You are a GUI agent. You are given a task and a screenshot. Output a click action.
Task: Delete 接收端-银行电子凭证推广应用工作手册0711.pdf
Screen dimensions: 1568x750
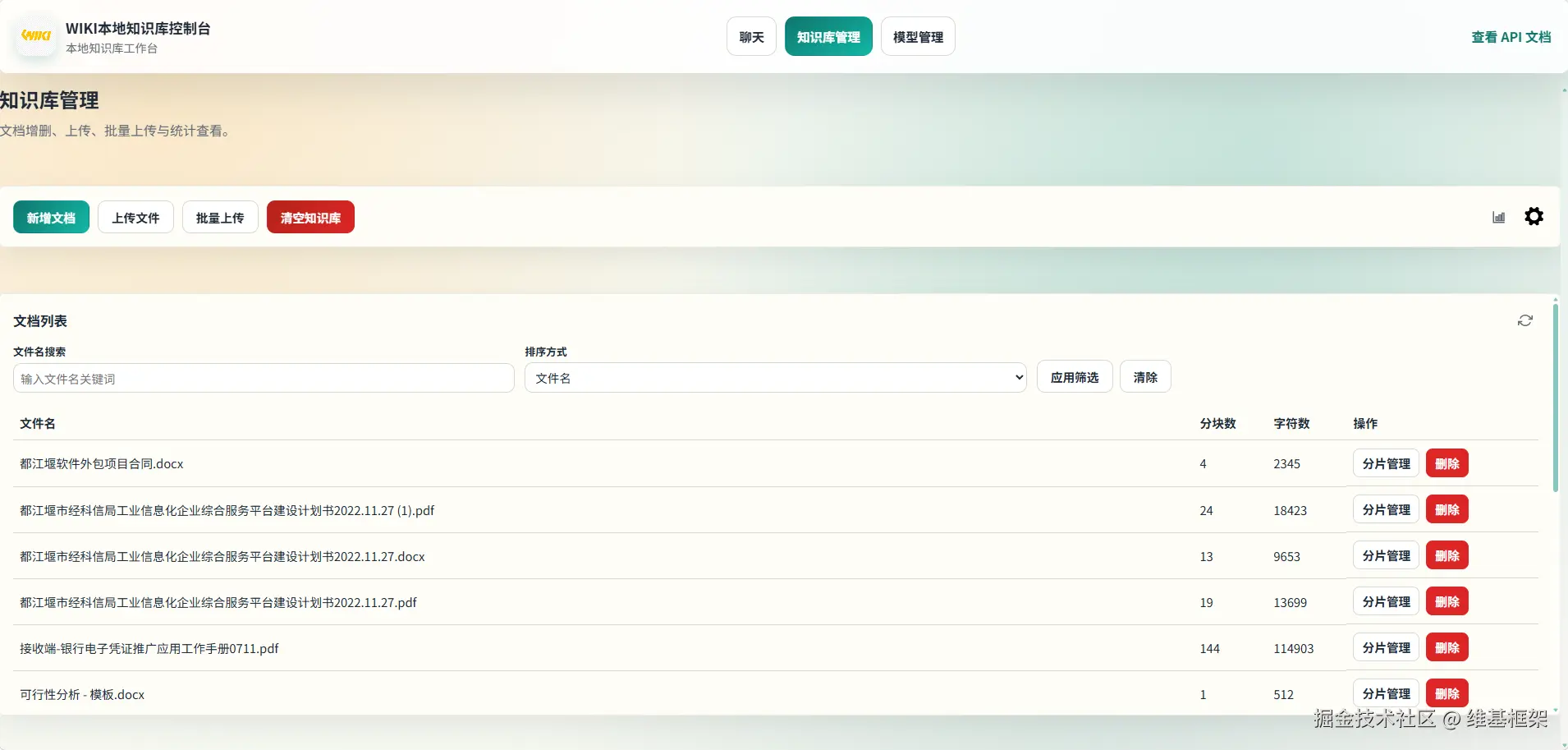[x=1447, y=647]
